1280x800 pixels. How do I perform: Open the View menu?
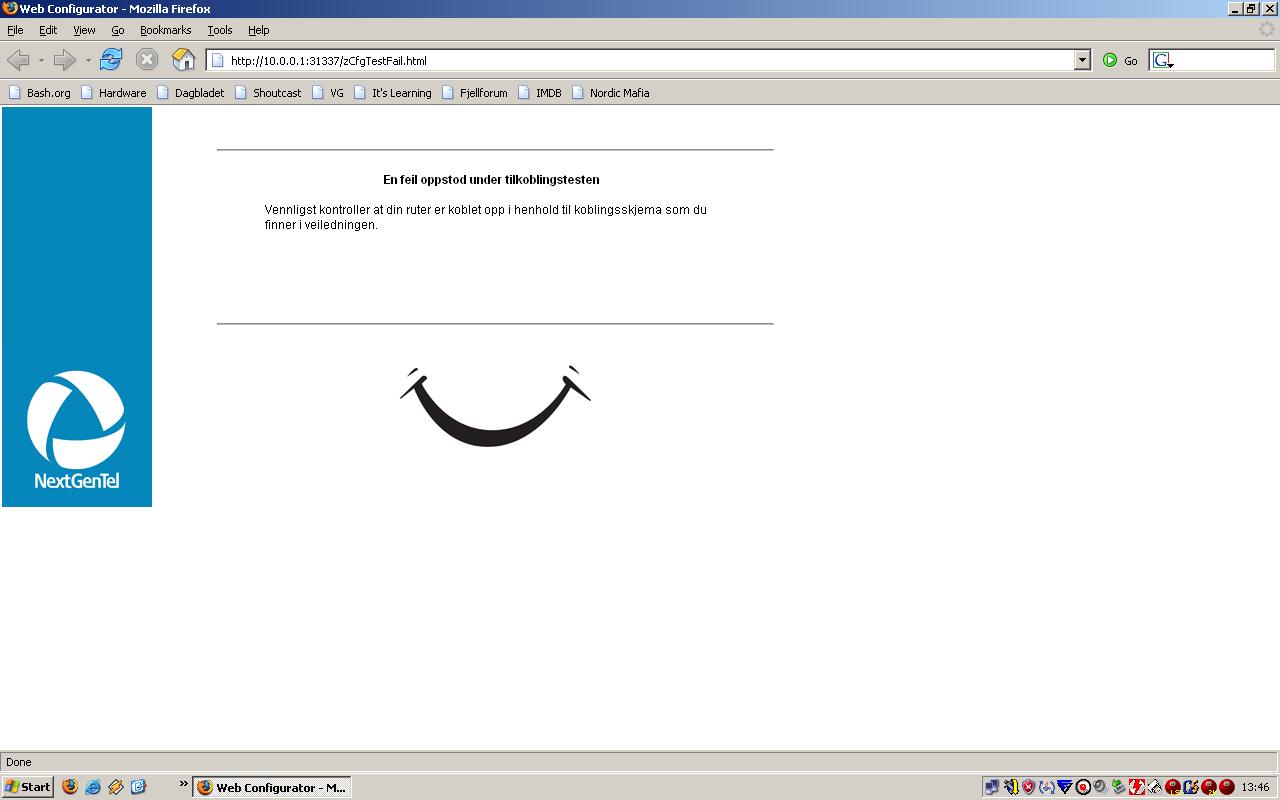84,30
